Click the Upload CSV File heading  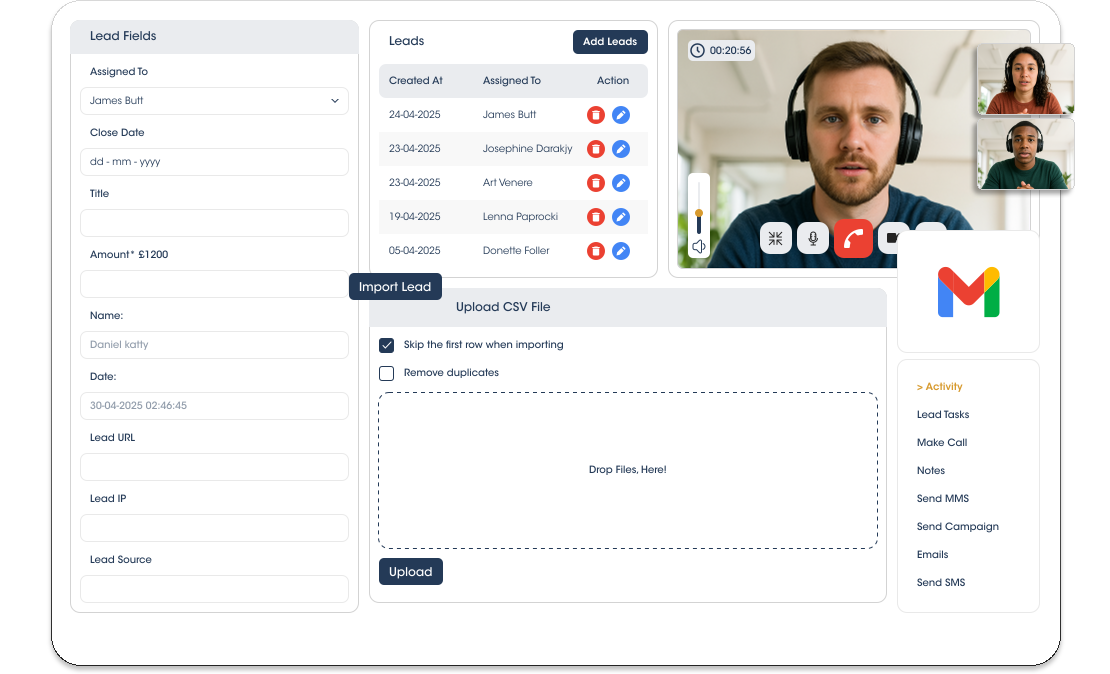[503, 307]
